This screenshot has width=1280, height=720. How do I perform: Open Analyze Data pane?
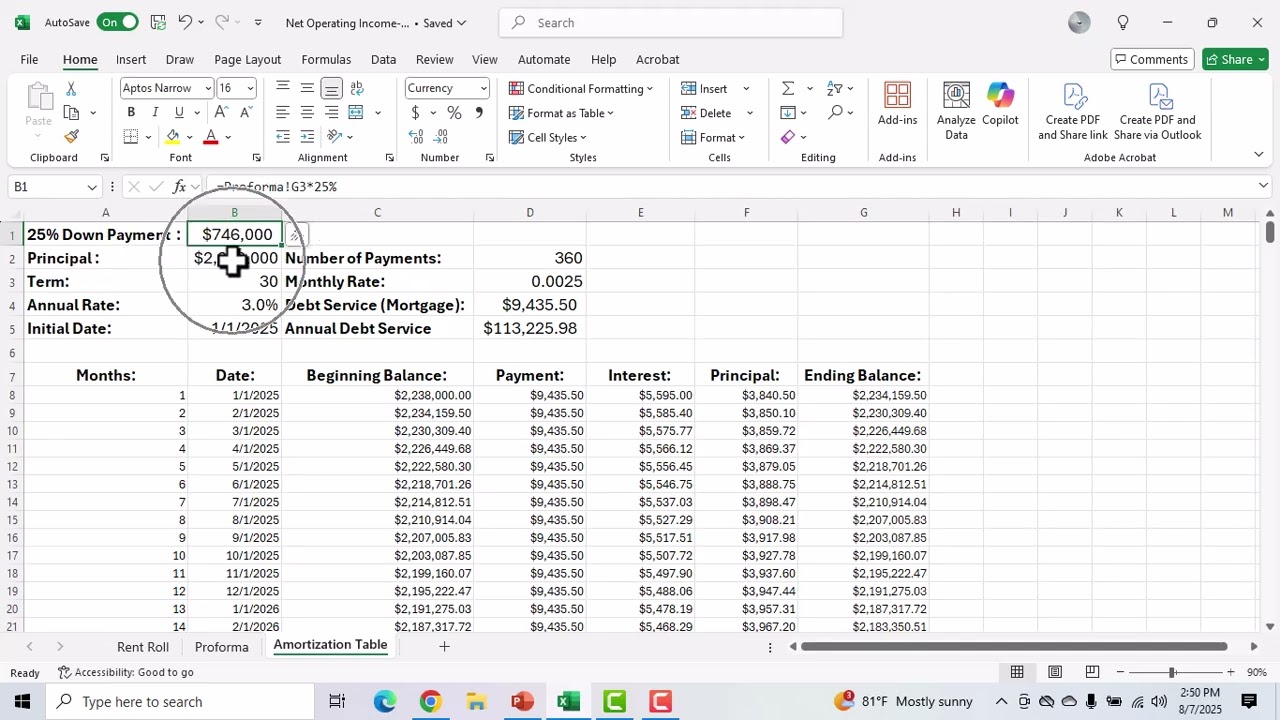956,112
